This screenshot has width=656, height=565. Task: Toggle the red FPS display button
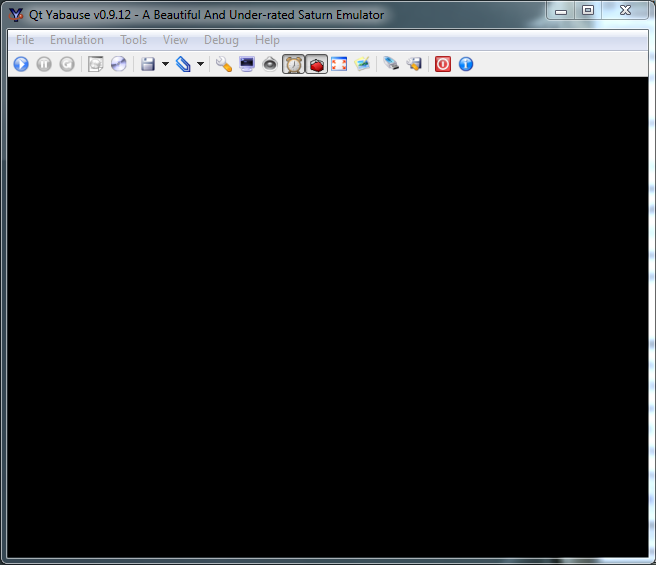coord(316,64)
